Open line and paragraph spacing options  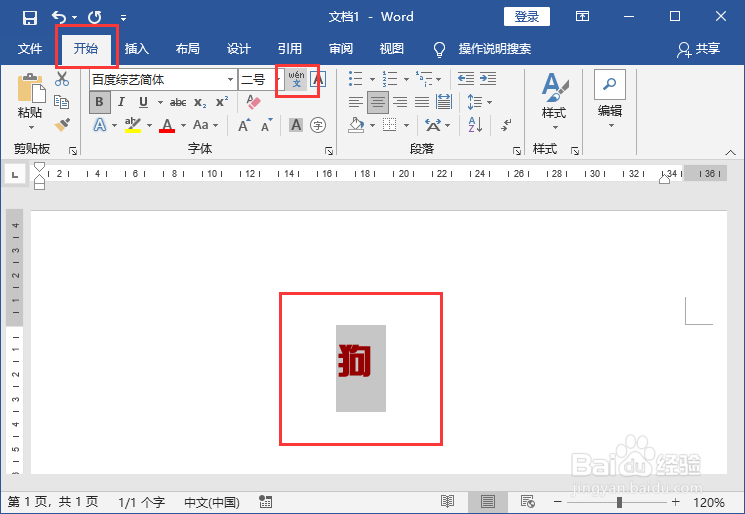[475, 102]
